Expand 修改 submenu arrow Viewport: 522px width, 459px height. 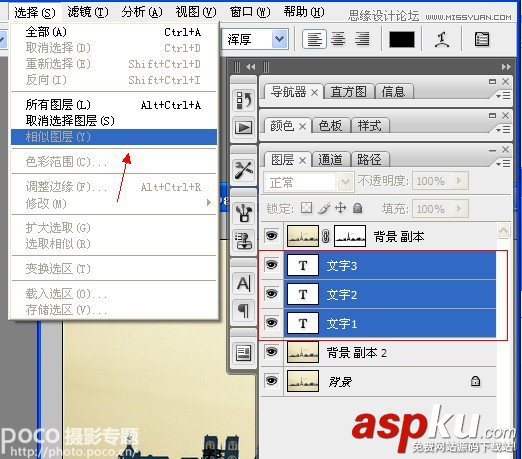209,202
